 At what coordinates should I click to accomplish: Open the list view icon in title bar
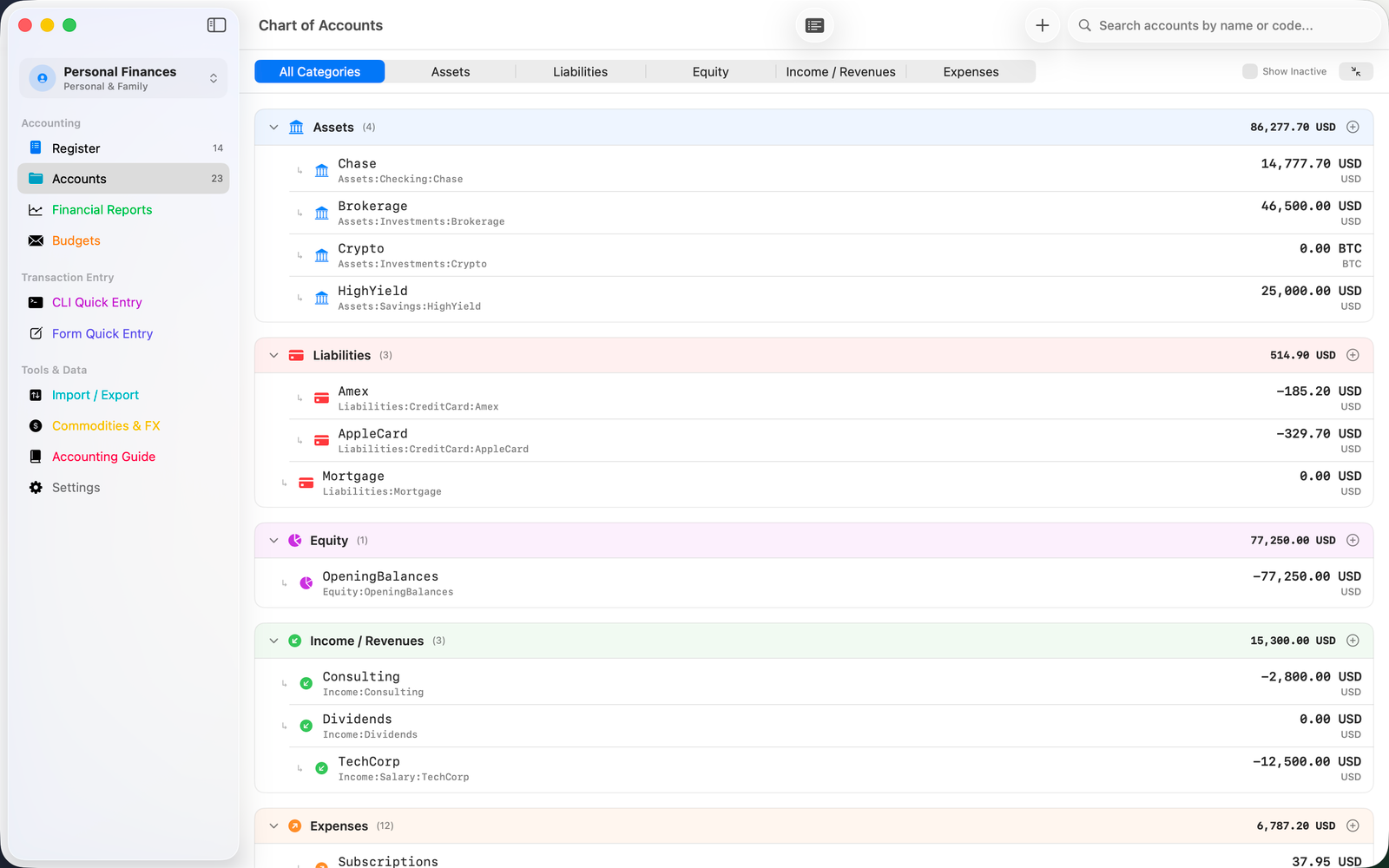click(x=814, y=25)
